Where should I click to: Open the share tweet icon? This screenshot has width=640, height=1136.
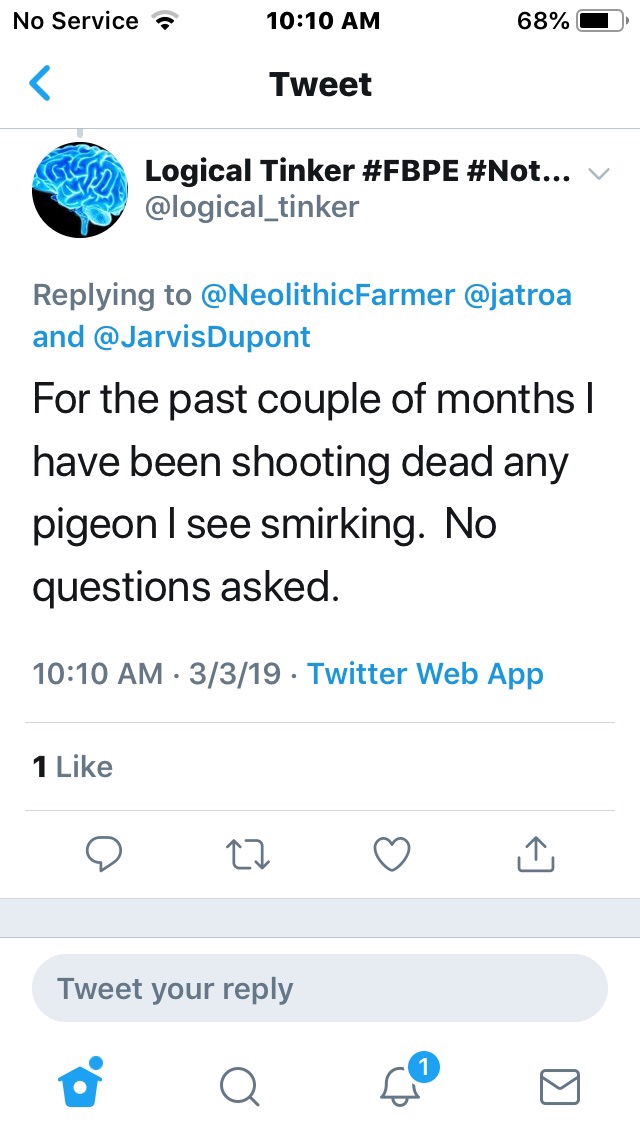pyautogui.click(x=535, y=853)
